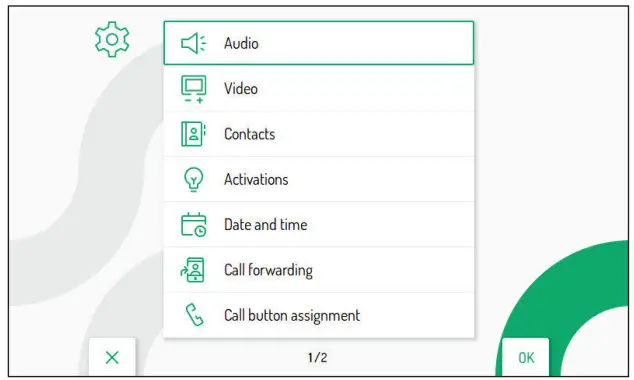
Task: Click the calendar clock icon for Date and time
Action: 194,225
